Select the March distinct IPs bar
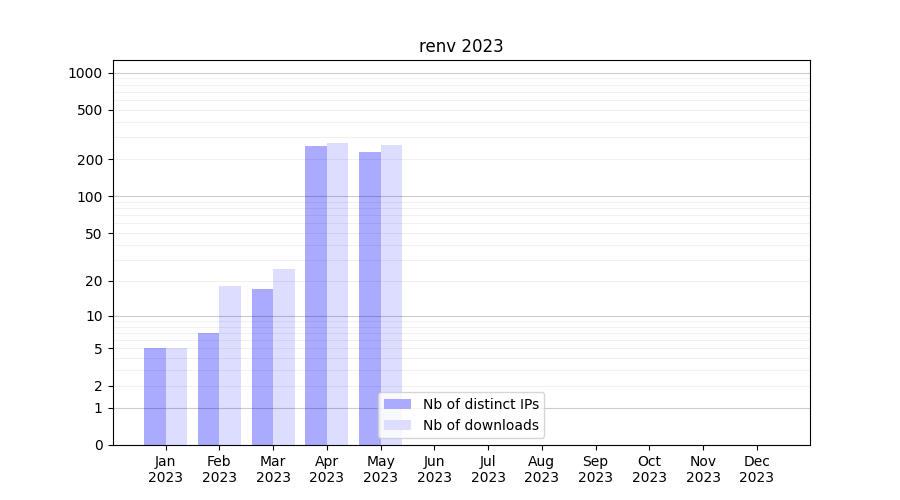 pyautogui.click(x=262, y=367)
